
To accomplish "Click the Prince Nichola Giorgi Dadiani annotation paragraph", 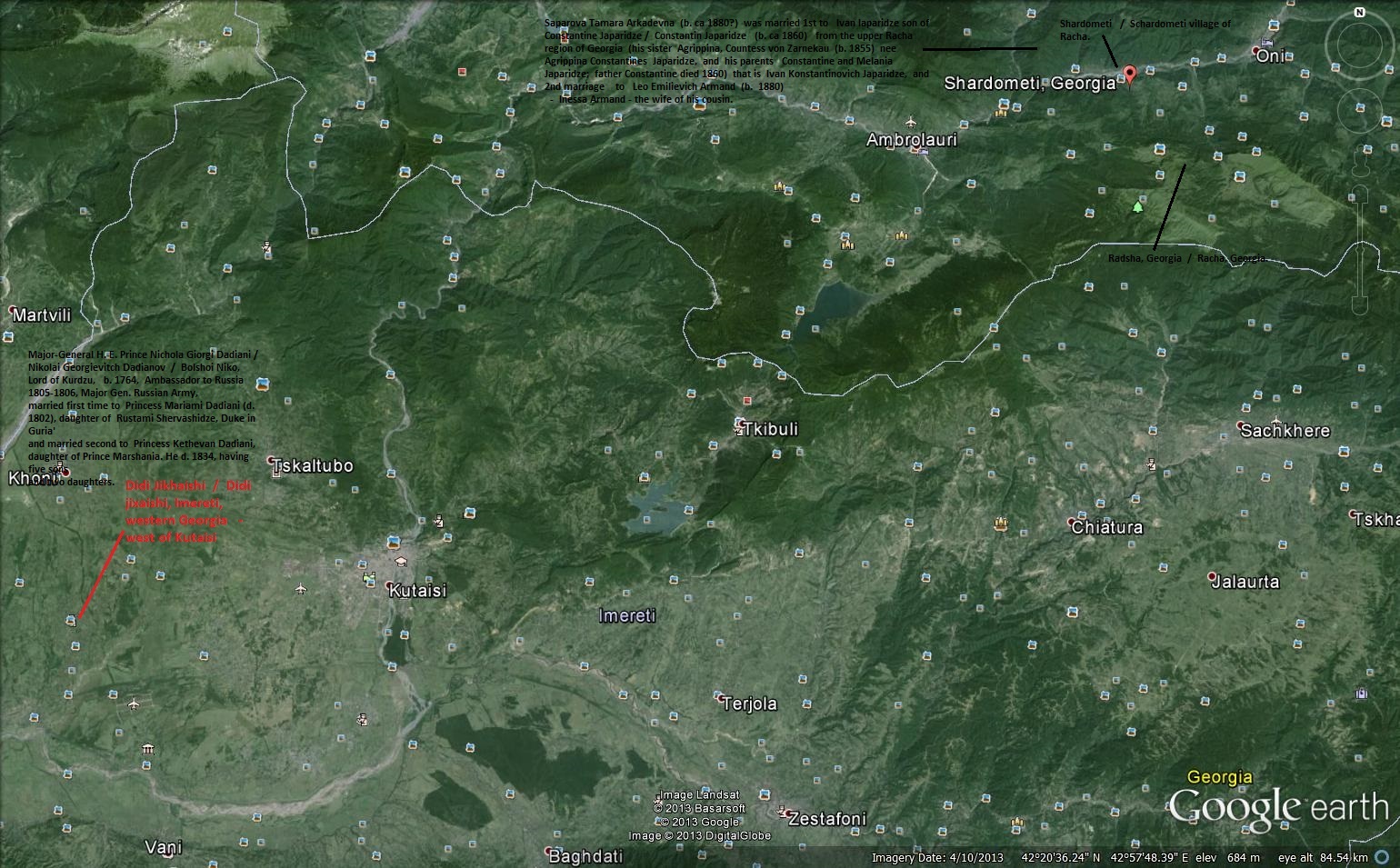I will (143, 417).
